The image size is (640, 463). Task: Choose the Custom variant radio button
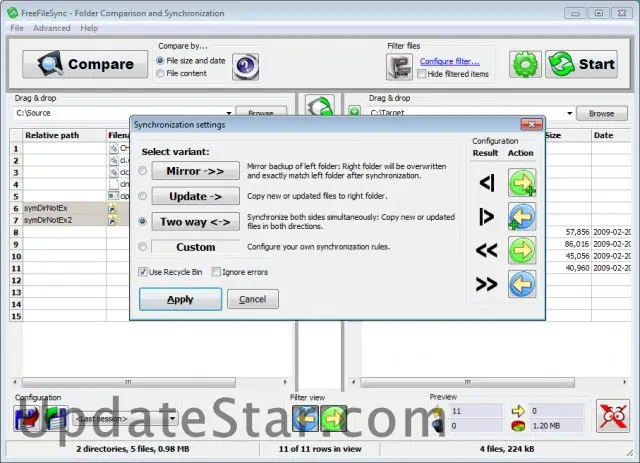[142, 247]
